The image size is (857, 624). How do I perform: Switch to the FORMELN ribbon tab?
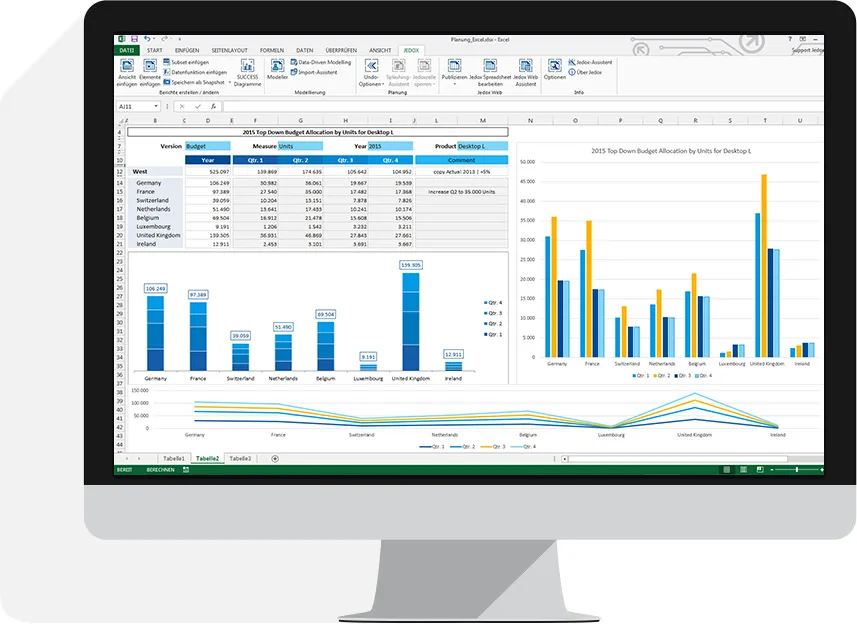pos(272,50)
